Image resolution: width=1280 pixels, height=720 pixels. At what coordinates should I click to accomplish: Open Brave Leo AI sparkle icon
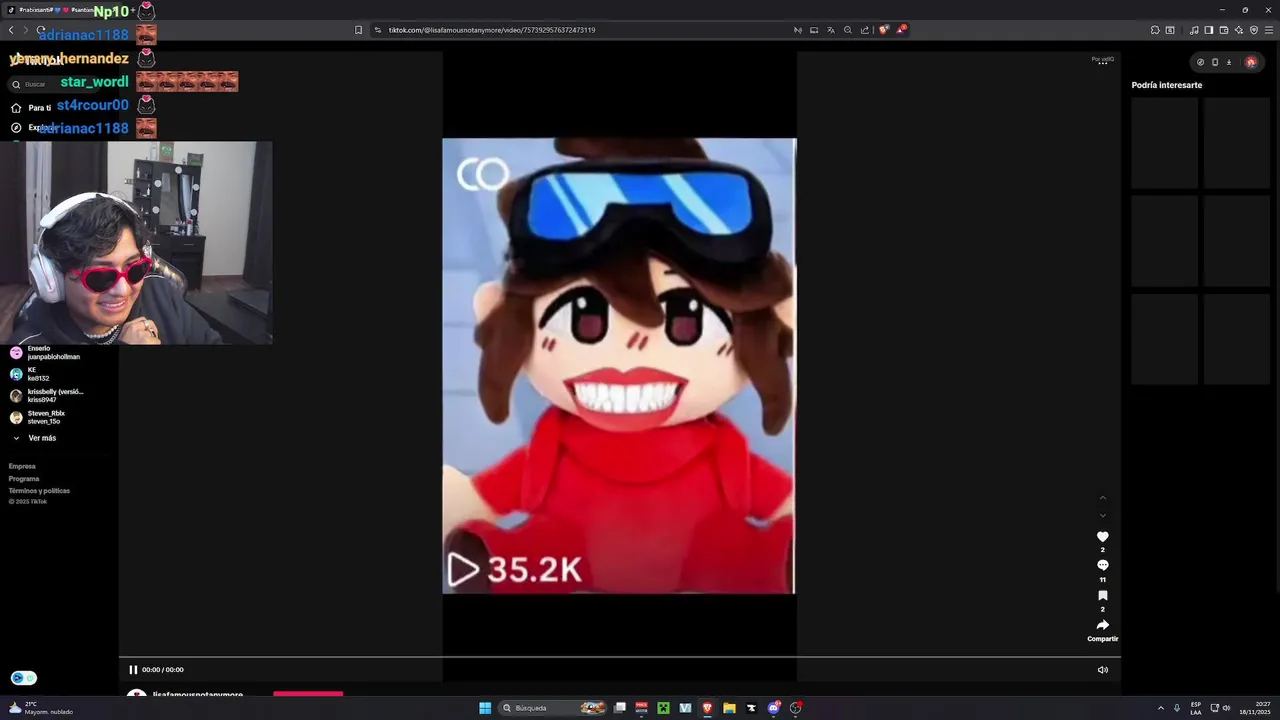[x=1238, y=30]
